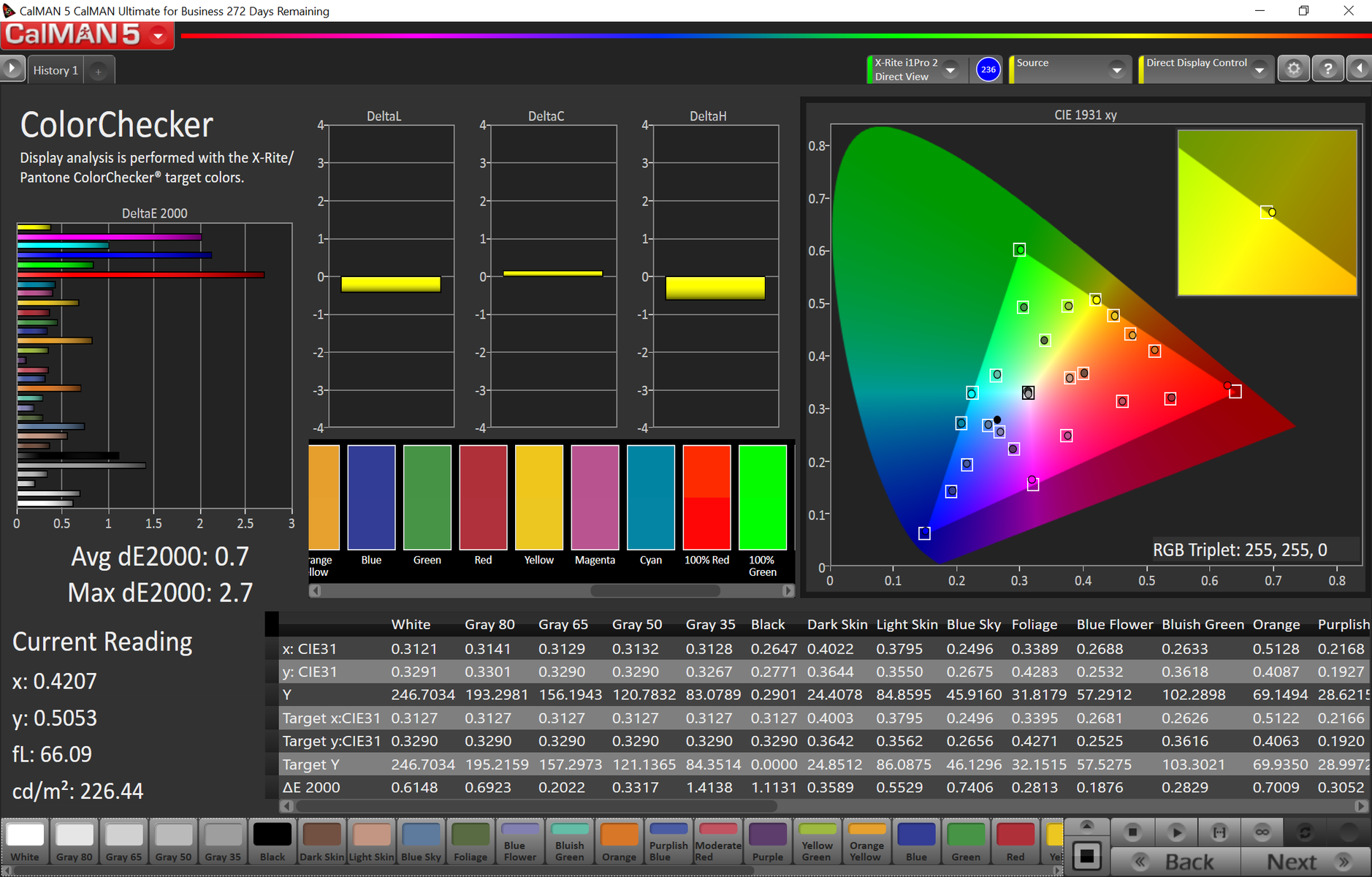Open the settings gear icon
The height and width of the screenshot is (877, 1372).
(1293, 69)
